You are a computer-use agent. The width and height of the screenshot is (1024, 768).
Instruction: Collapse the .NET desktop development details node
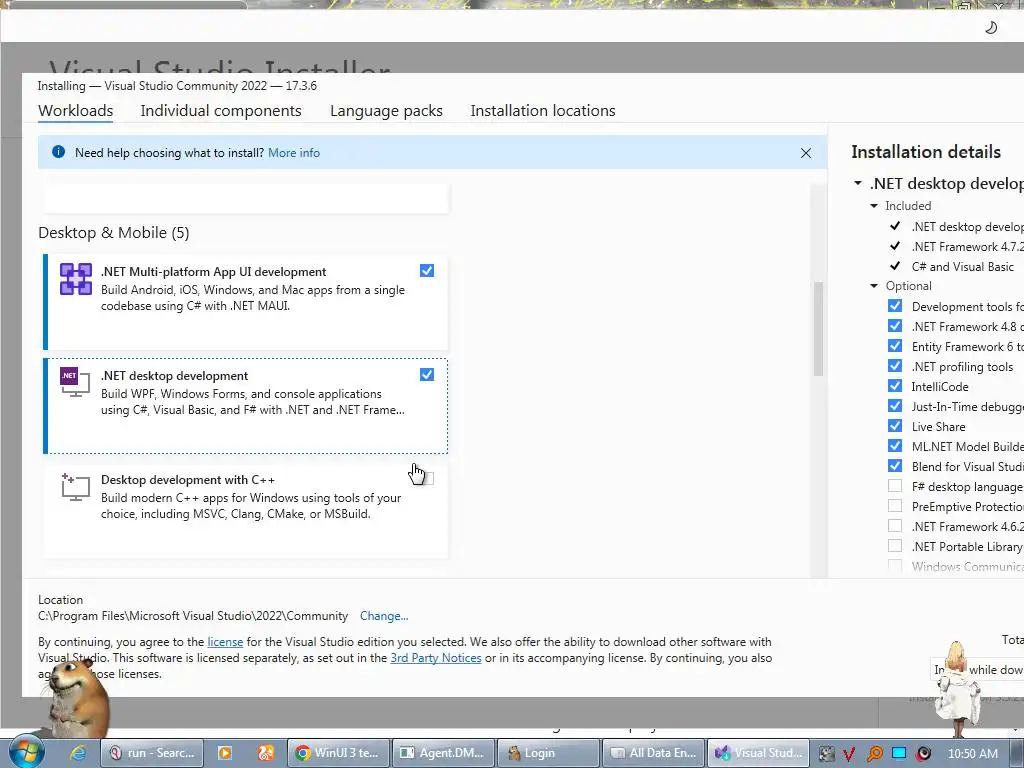[x=857, y=184]
